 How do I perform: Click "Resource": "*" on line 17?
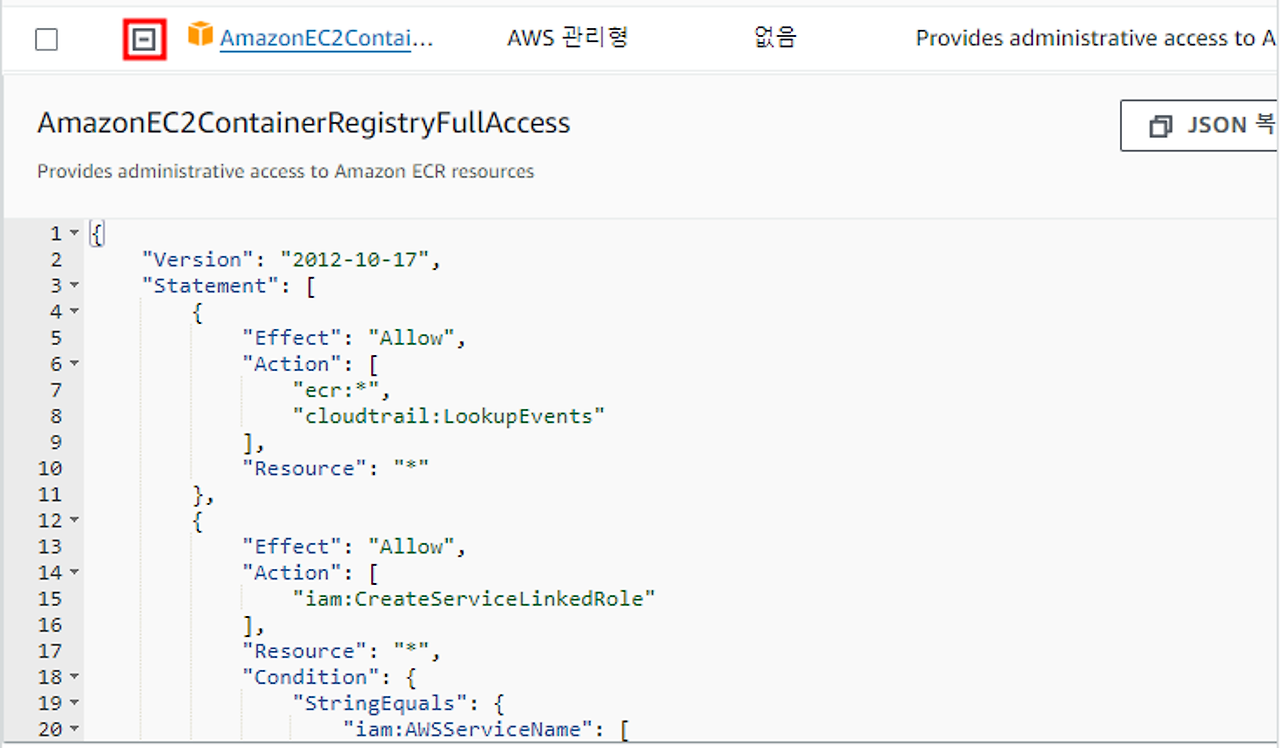tap(341, 651)
